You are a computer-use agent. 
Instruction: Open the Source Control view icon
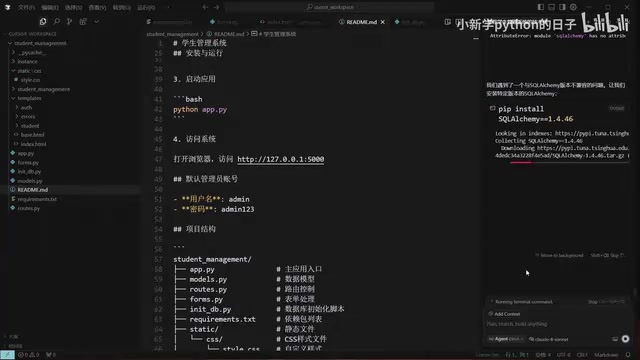69,21
